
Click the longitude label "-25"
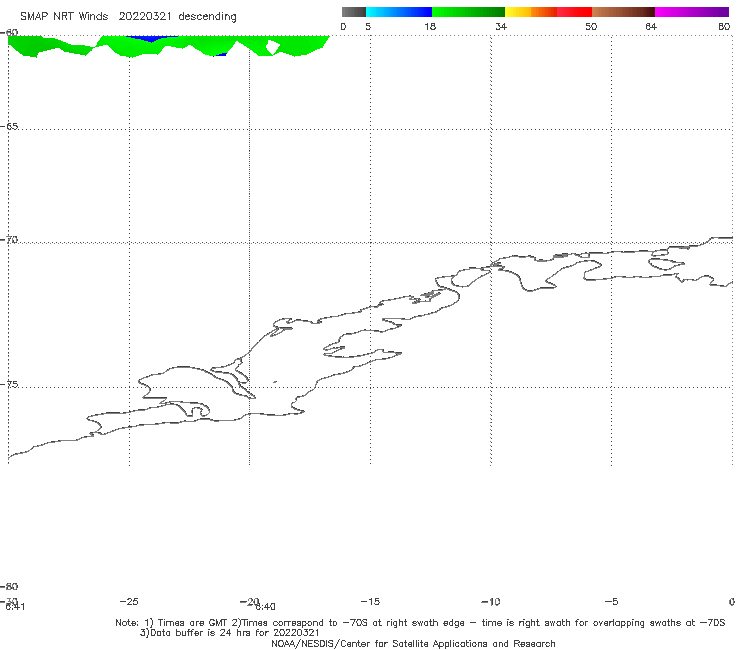[x=129, y=601]
